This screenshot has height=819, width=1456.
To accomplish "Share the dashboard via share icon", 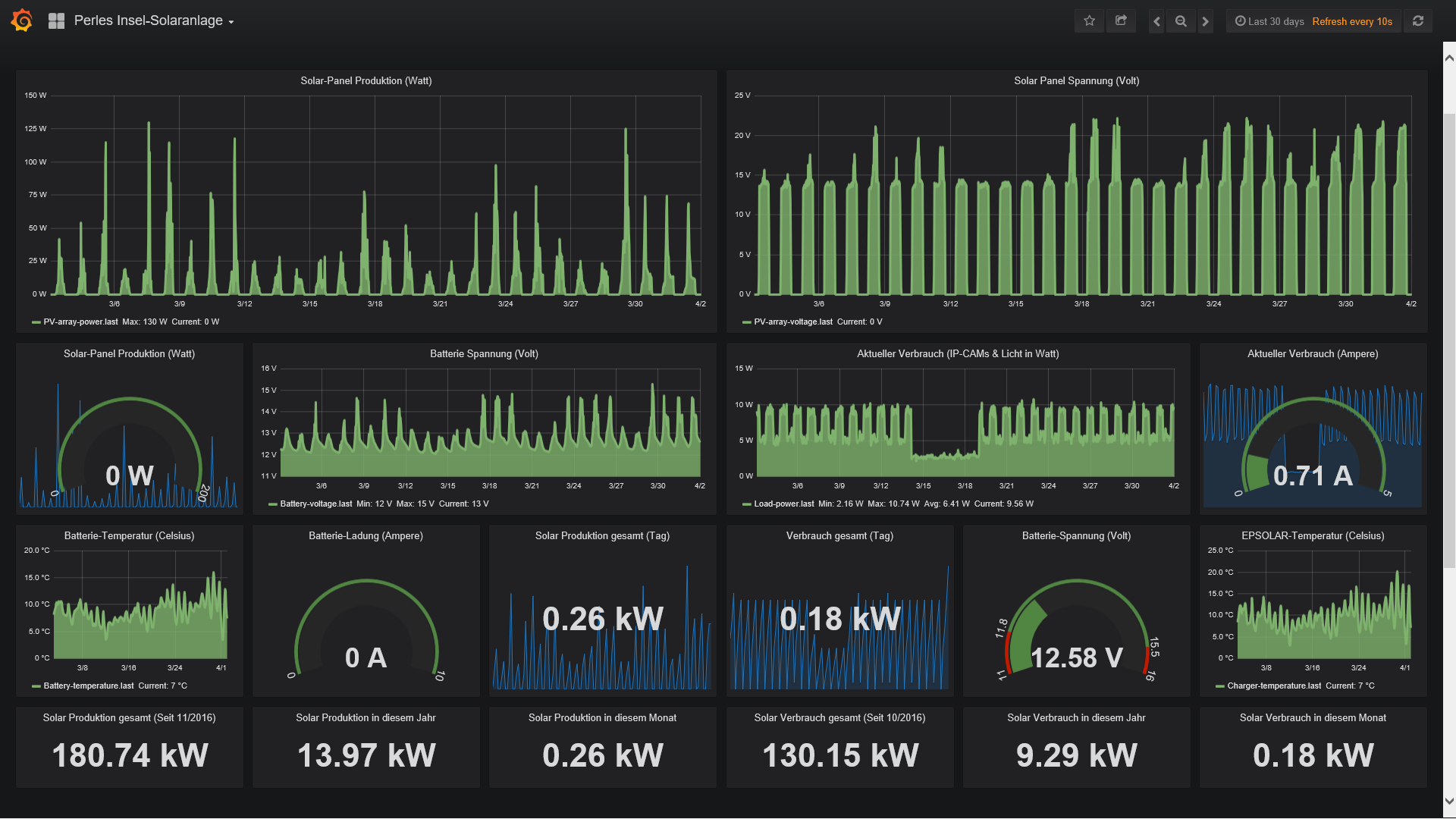I will (1121, 21).
